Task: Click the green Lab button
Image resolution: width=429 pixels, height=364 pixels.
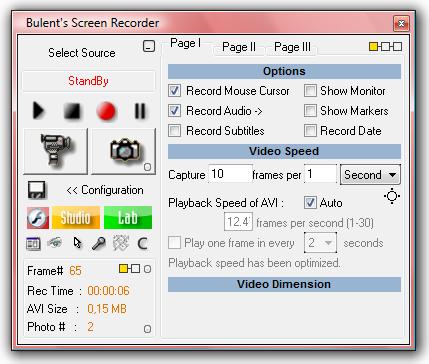Action: coord(128,218)
